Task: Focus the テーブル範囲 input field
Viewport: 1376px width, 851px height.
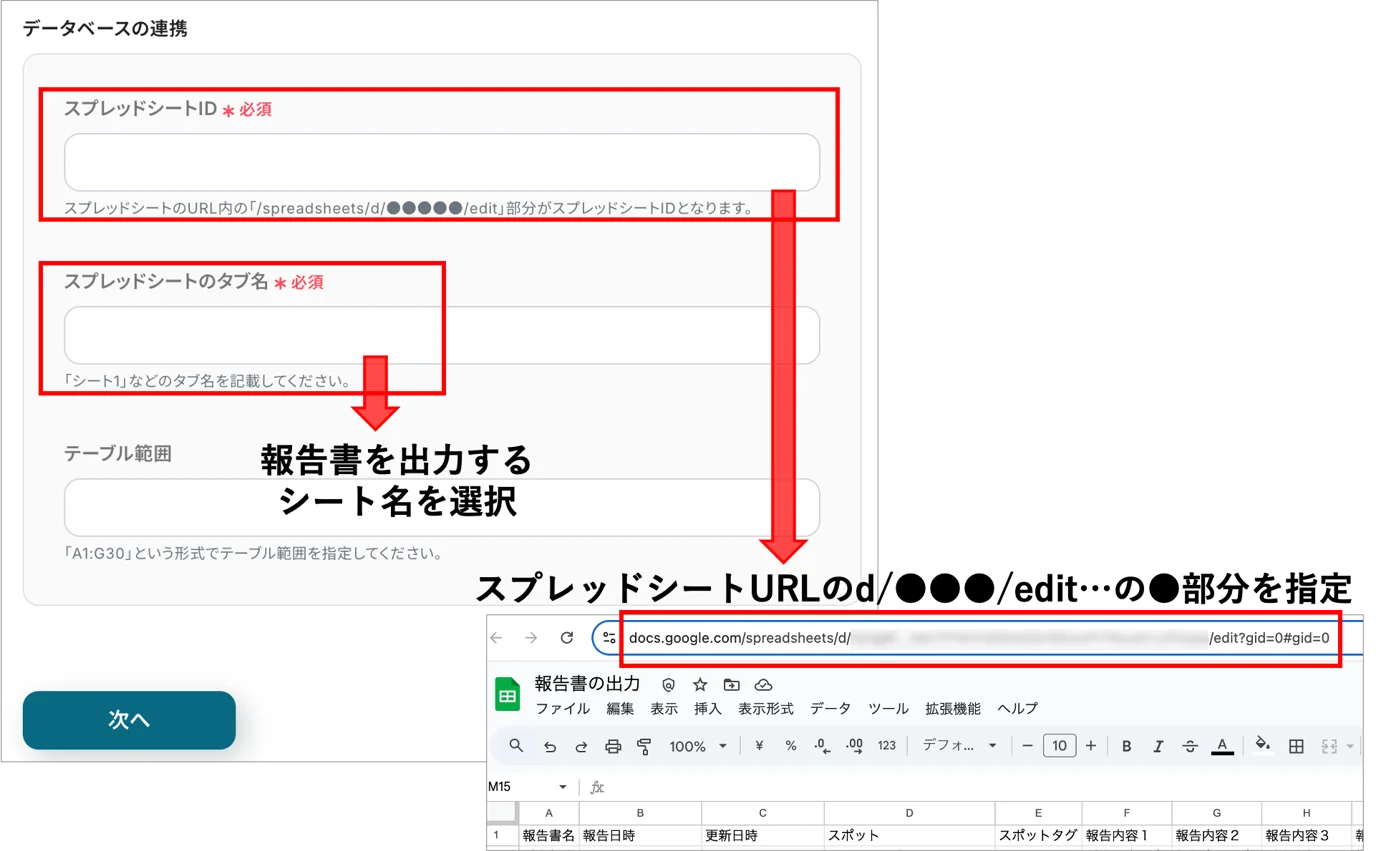Action: [x=442, y=508]
